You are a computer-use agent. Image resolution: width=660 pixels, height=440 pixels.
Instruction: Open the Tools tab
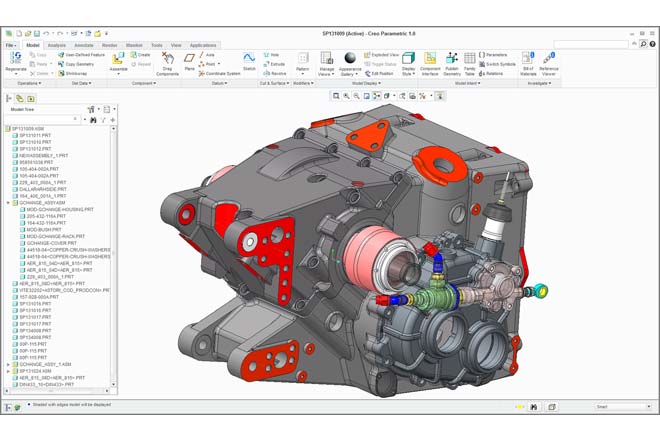(157, 45)
